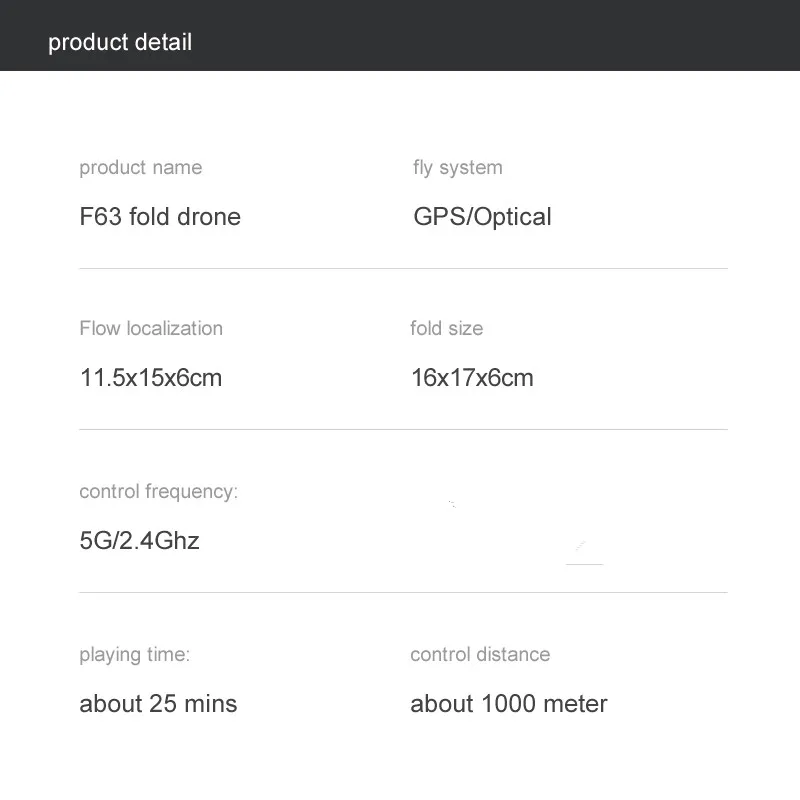
Task: Click the "11.5x15x6cm" dimension value
Action: [151, 378]
